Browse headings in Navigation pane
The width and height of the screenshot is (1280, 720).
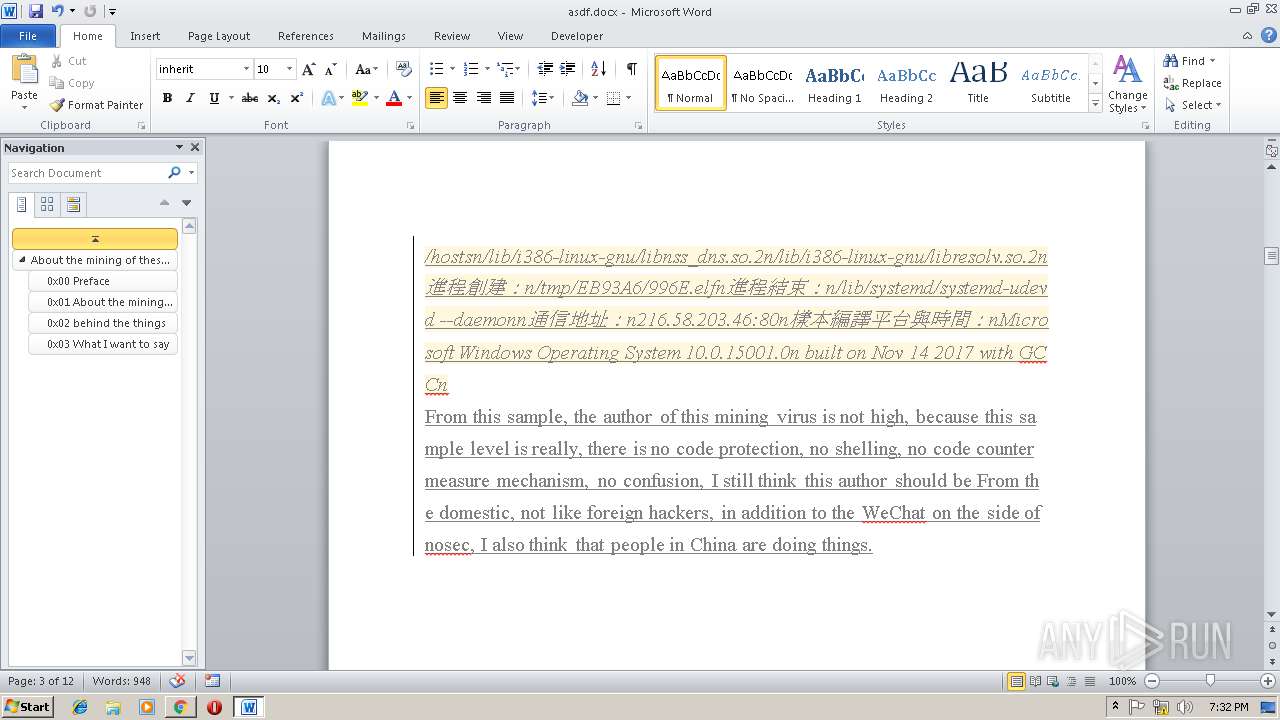click(x=22, y=204)
